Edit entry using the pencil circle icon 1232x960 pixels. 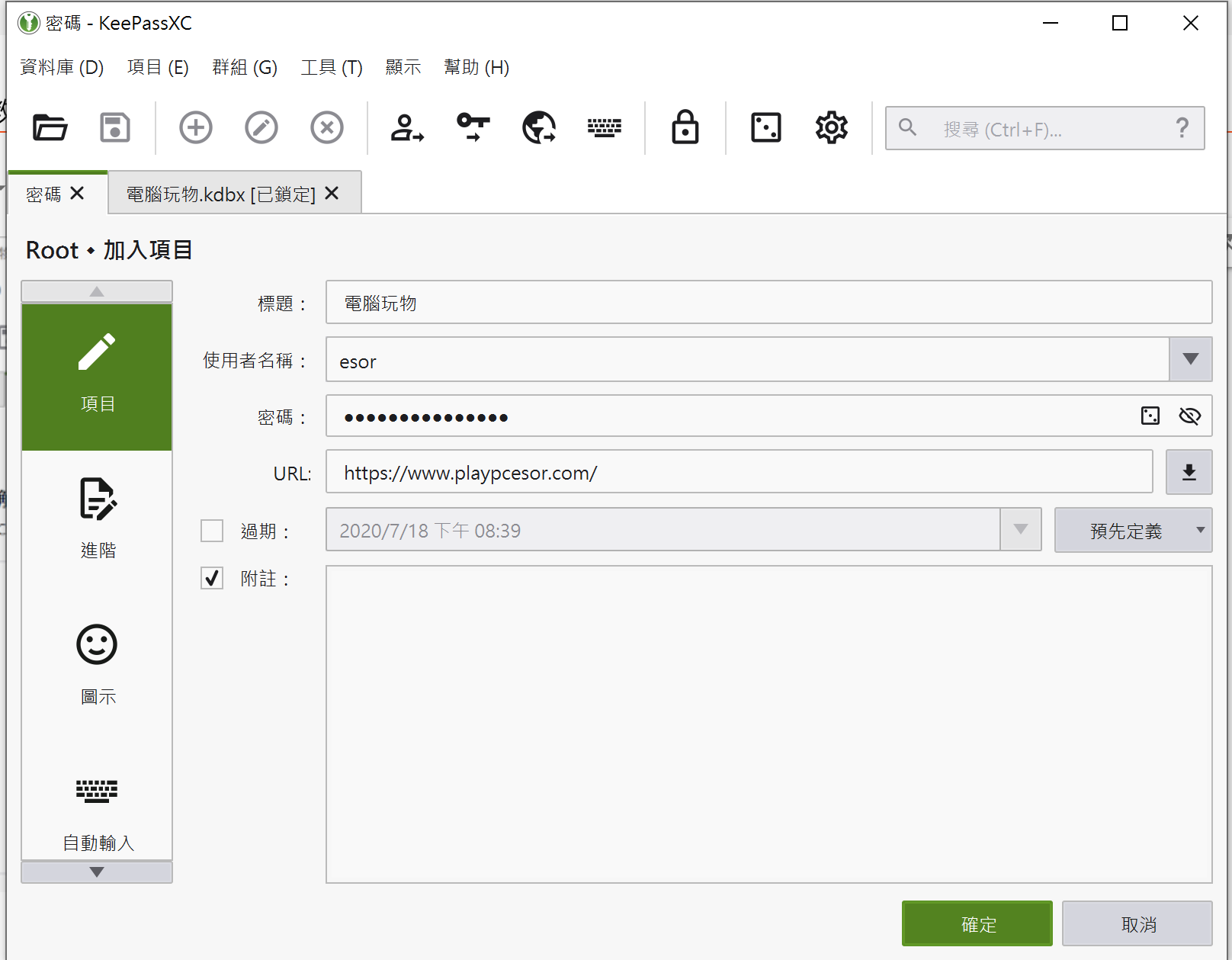[261, 127]
